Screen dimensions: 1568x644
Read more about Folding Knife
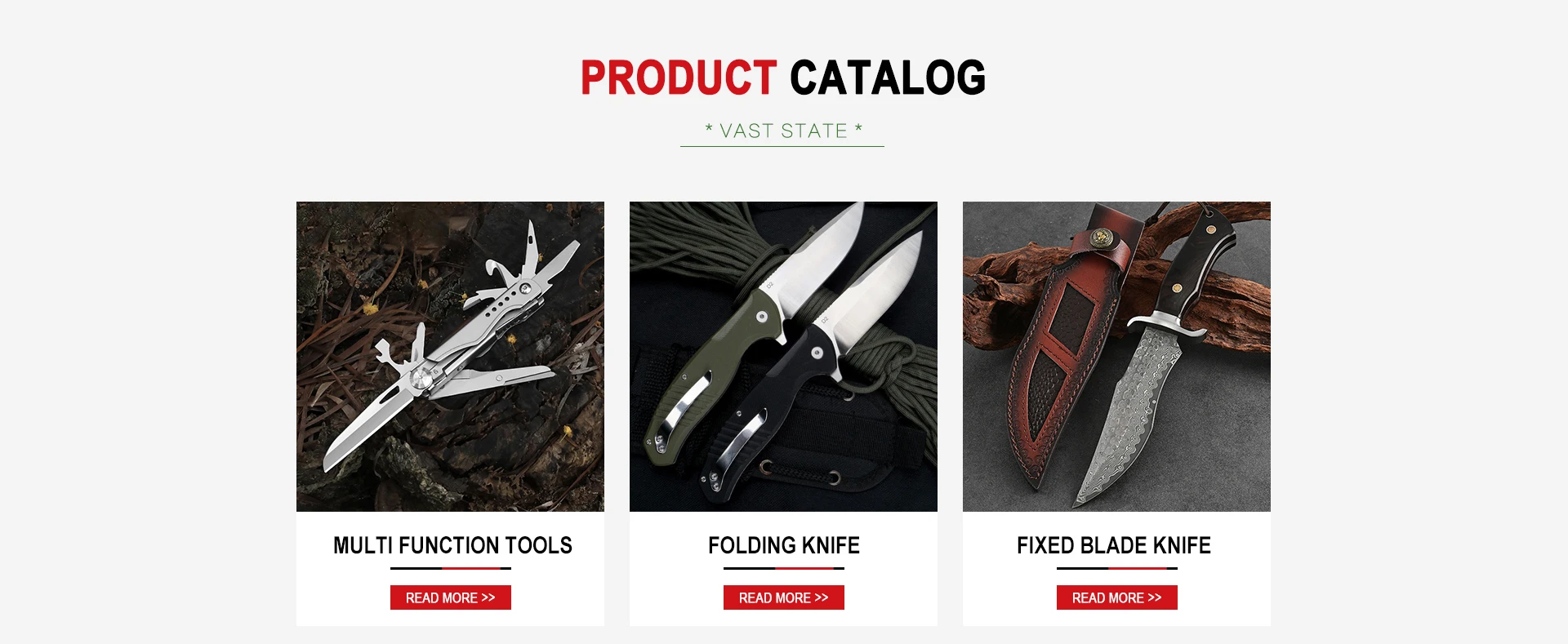tap(784, 597)
